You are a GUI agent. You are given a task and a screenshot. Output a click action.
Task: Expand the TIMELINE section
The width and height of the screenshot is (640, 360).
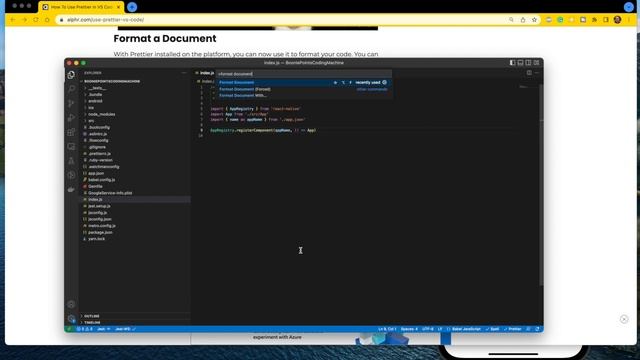point(135,322)
